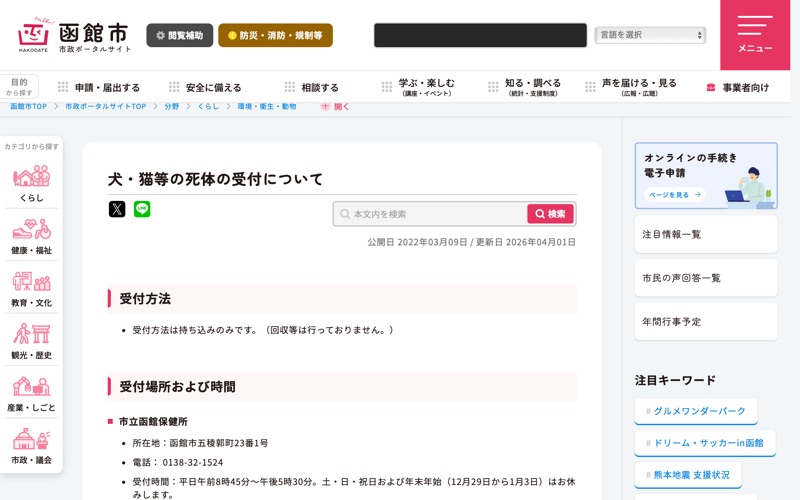Open the 注目情報一覧 link
Viewport: 800px width, 500px height.
(x=706, y=234)
